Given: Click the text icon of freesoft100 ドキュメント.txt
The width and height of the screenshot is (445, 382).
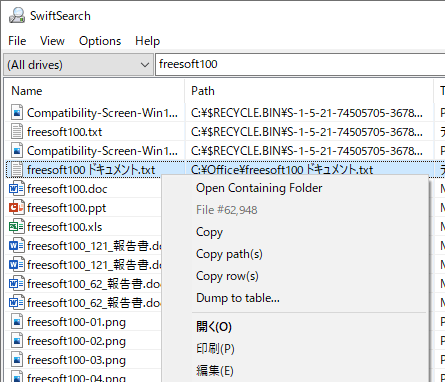Looking at the screenshot, I should (17, 169).
